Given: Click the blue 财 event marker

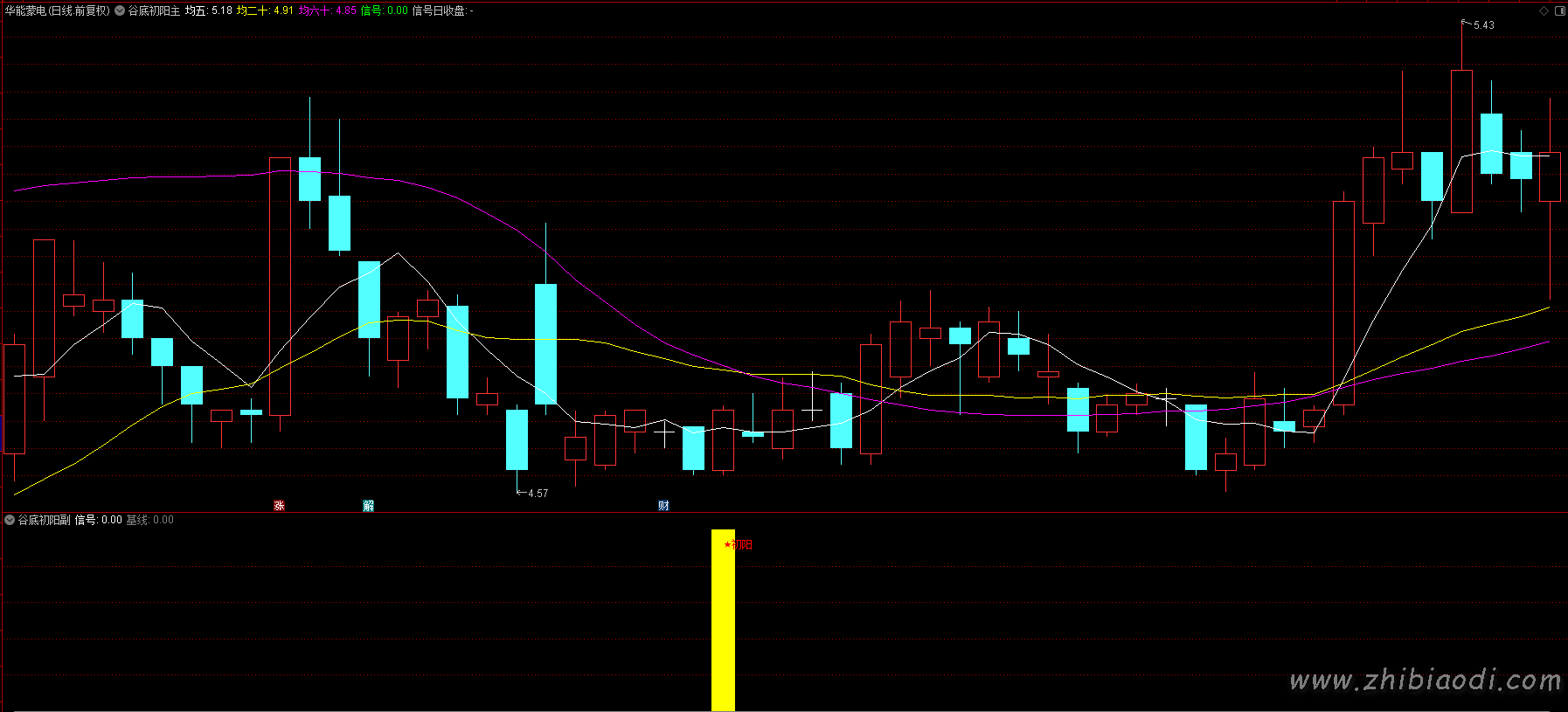Looking at the screenshot, I should [x=663, y=506].
